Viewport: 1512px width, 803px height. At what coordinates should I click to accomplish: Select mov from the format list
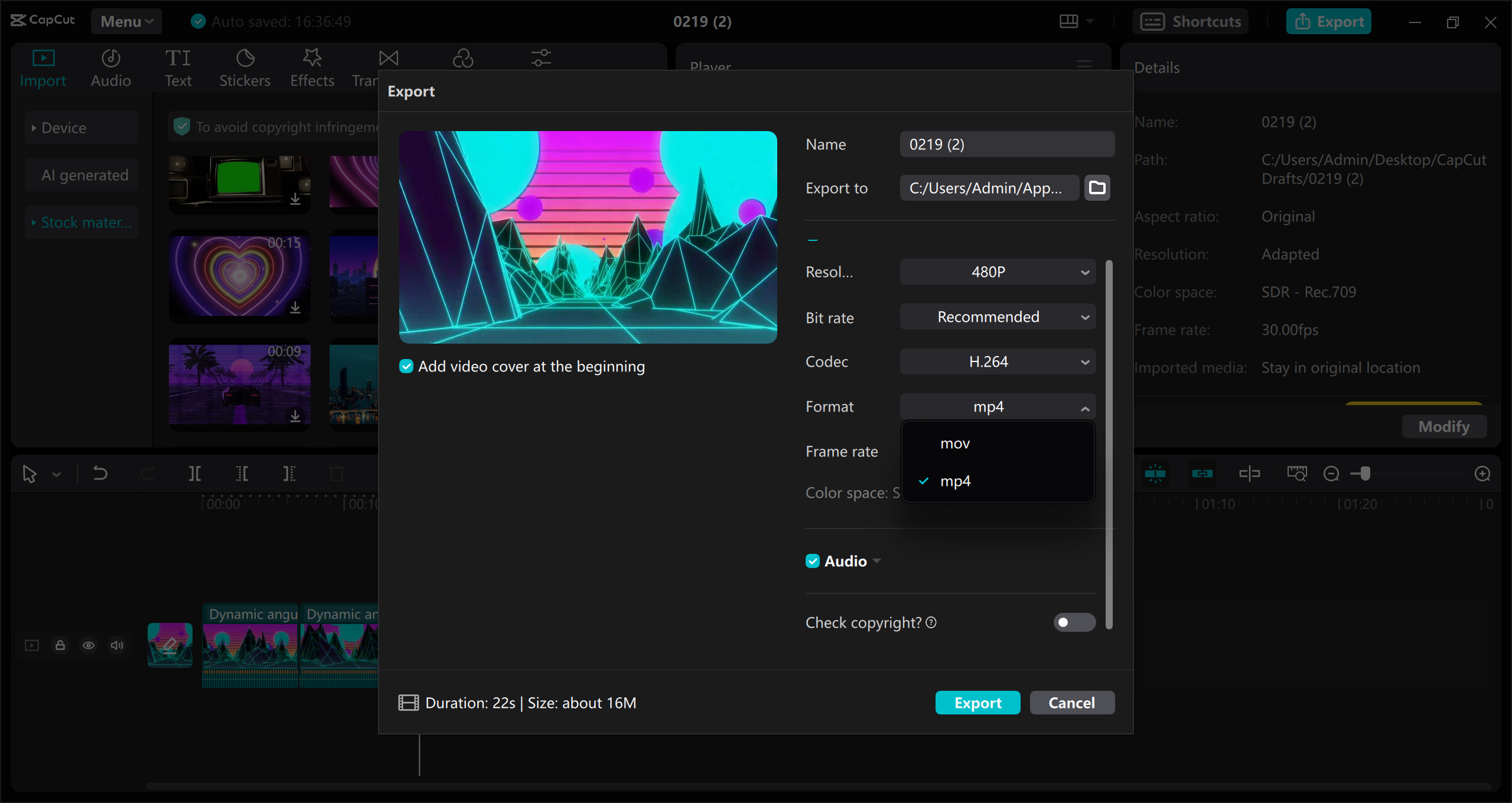coord(954,443)
